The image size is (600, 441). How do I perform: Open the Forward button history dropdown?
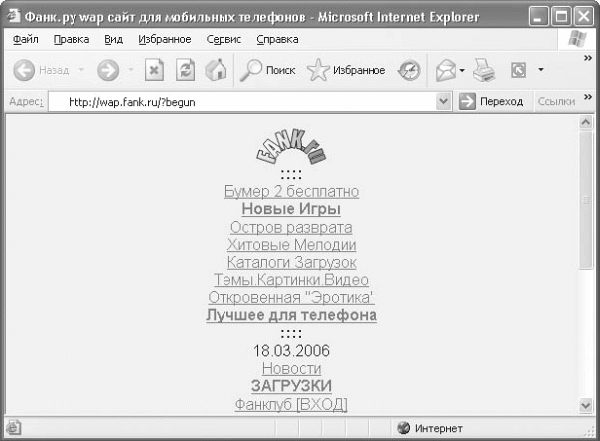point(131,70)
